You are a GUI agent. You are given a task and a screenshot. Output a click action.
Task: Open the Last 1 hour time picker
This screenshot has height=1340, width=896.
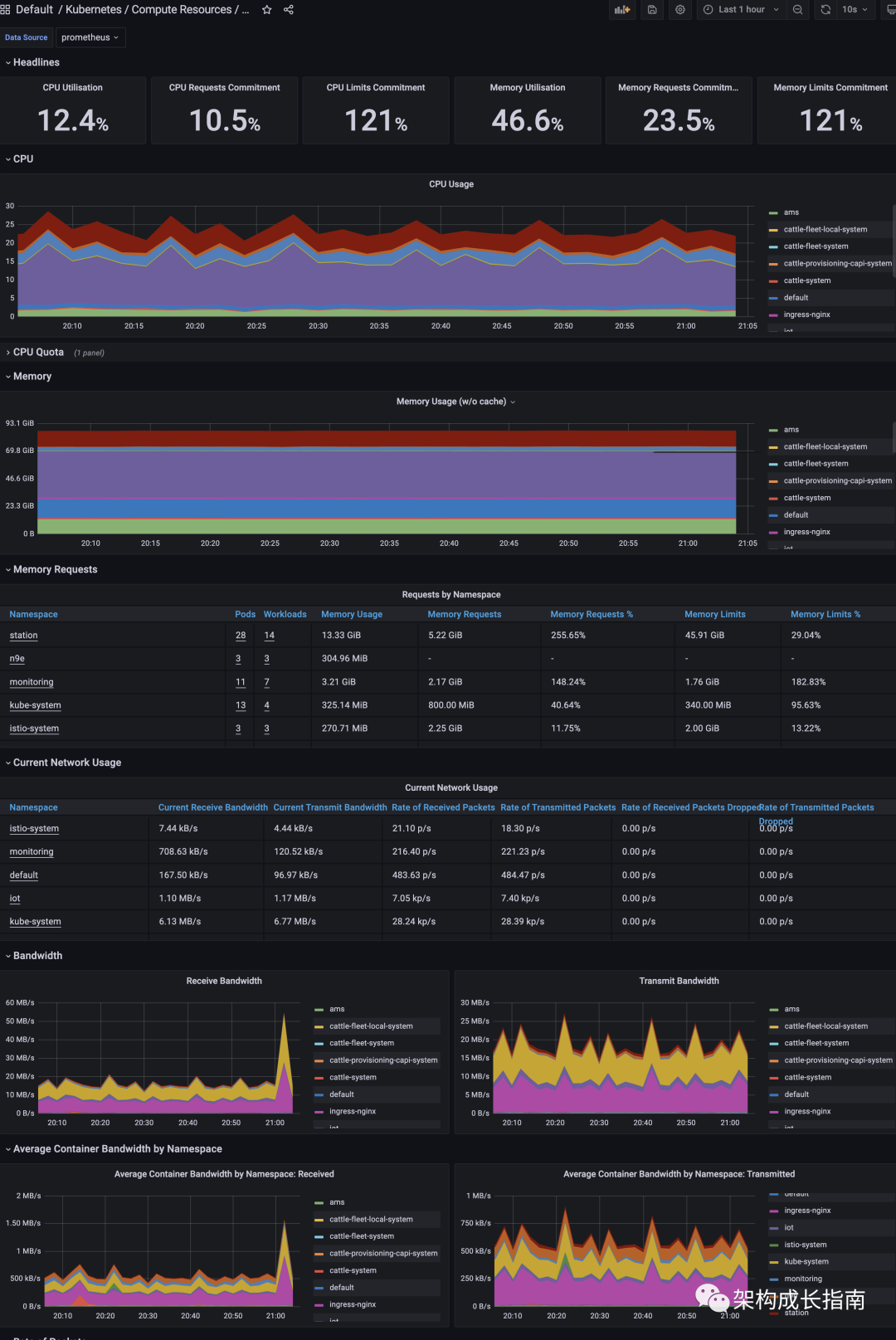click(x=741, y=10)
